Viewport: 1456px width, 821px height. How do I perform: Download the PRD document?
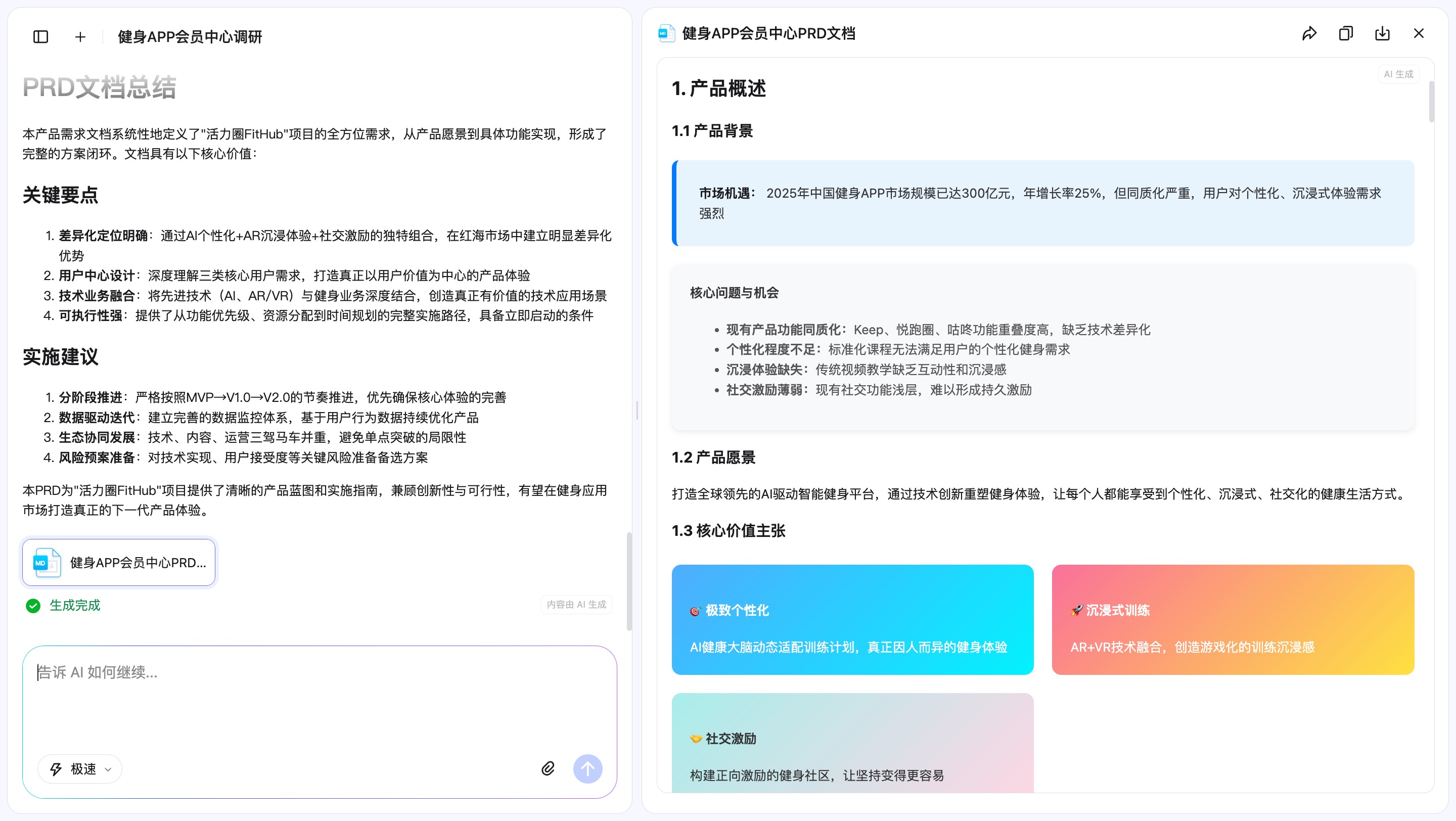1382,33
